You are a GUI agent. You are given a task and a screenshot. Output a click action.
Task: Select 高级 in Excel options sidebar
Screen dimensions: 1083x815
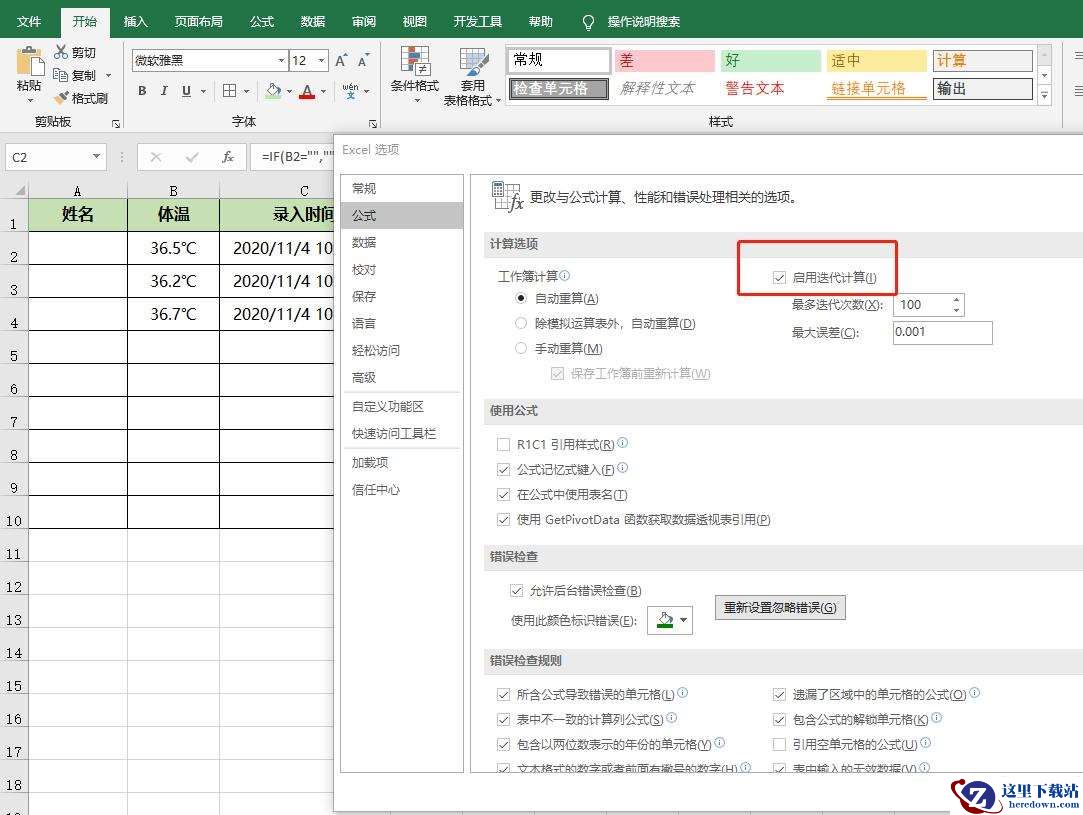point(402,377)
